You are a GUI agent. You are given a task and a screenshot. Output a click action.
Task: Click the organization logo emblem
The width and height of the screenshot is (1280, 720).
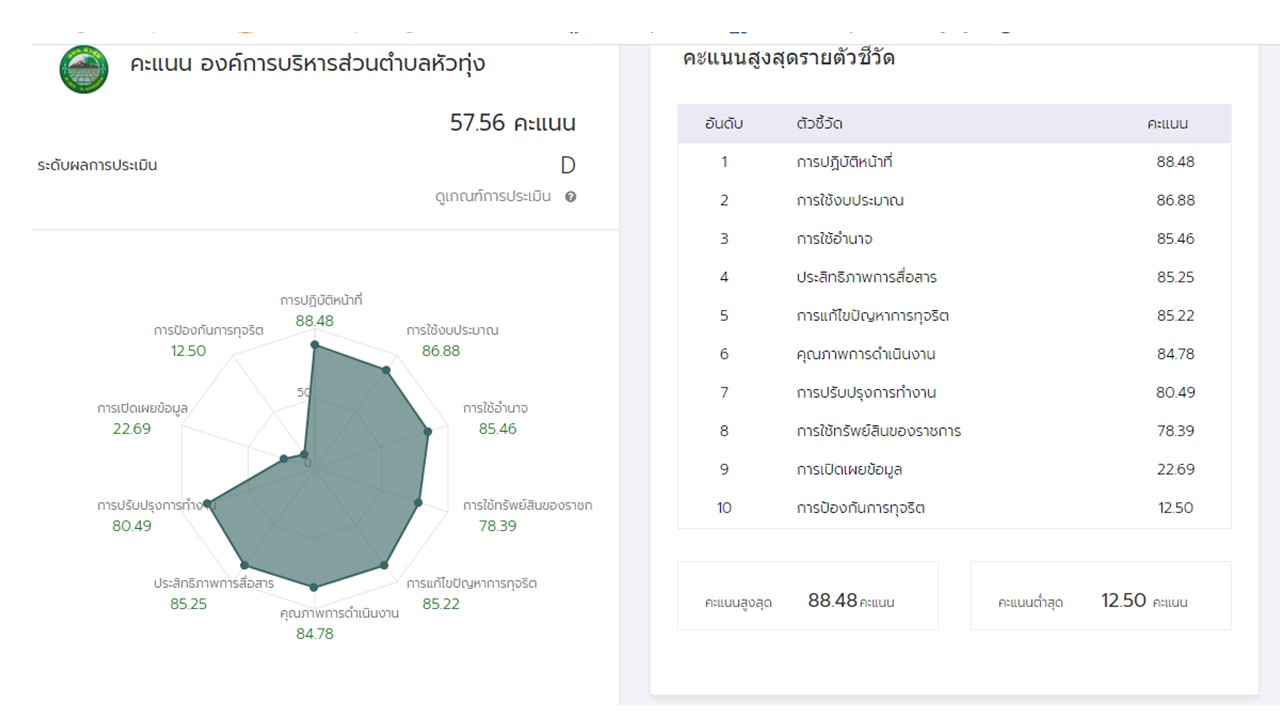pos(84,69)
